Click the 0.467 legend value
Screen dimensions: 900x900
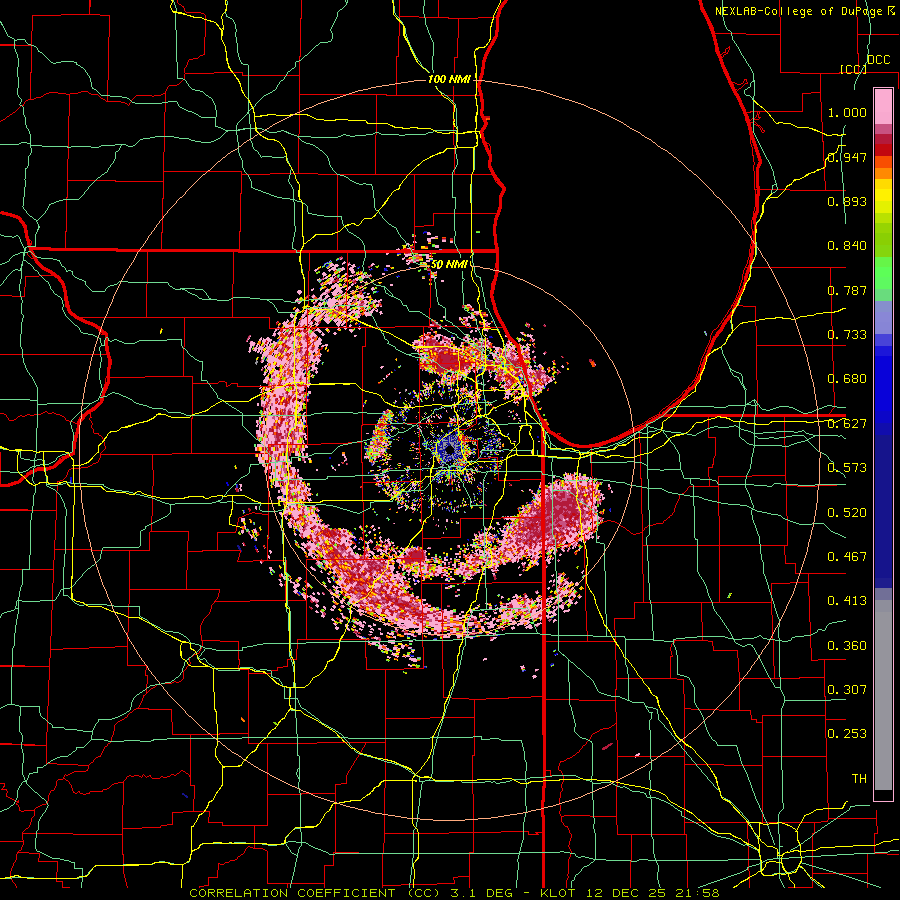[x=847, y=557]
